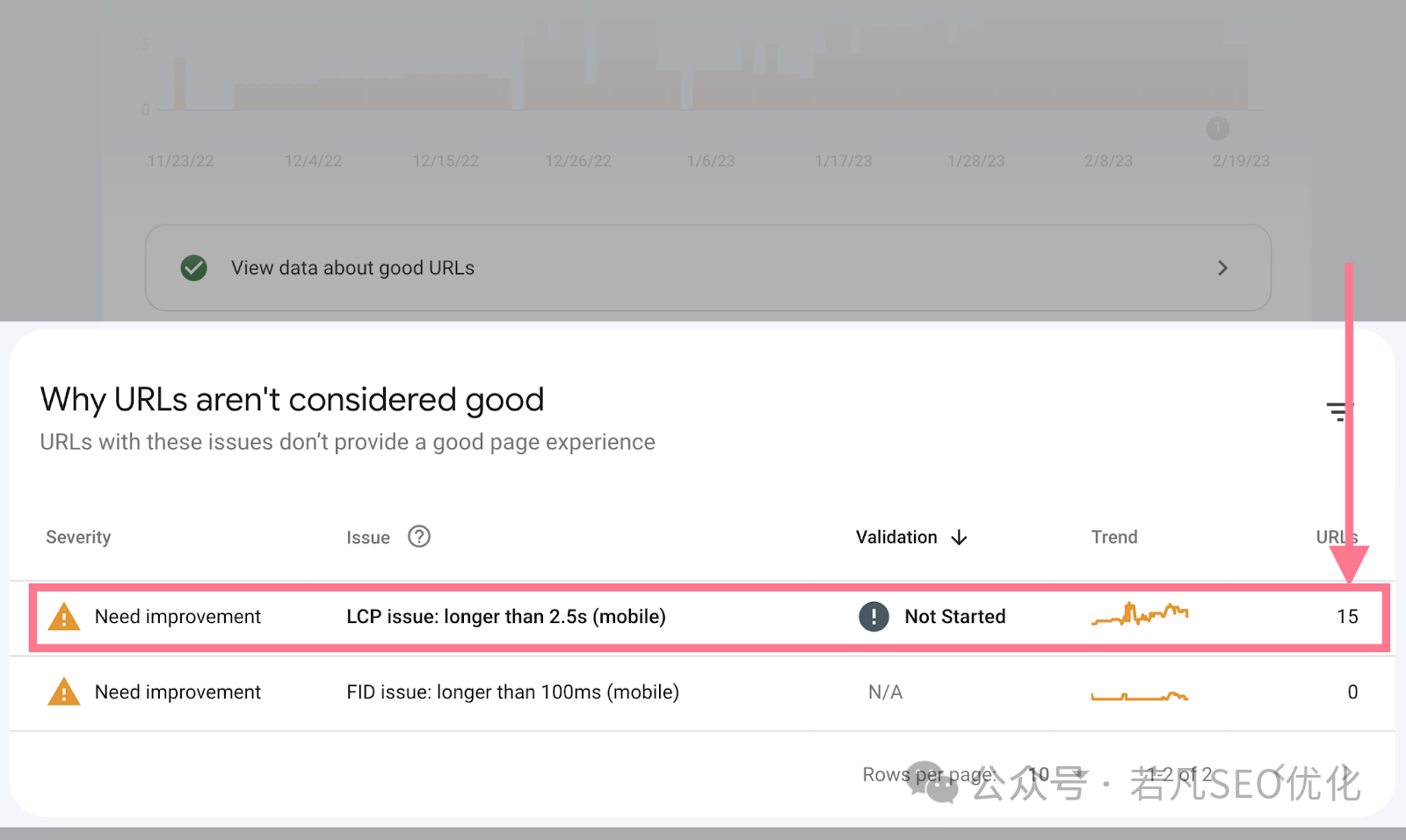The image size is (1406, 840).
Task: Sort table by Validation column header
Action: (896, 537)
